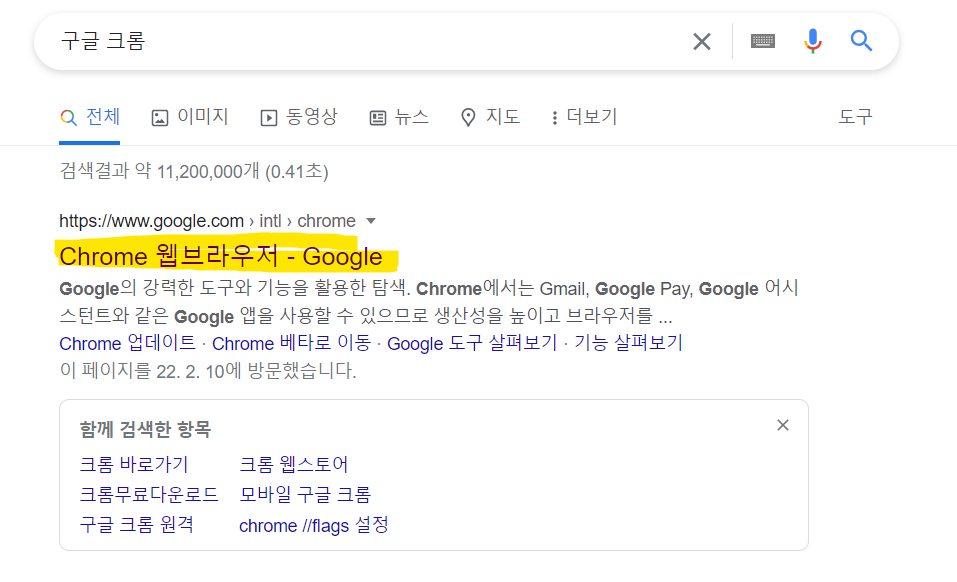Search related term 모바일 구글 크롬
Viewport: 957px width, 582px height.
tap(305, 494)
